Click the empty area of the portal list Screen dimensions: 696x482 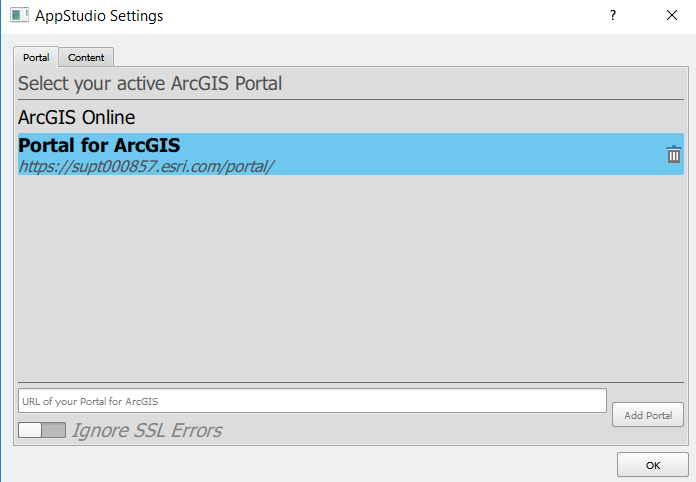point(350,280)
